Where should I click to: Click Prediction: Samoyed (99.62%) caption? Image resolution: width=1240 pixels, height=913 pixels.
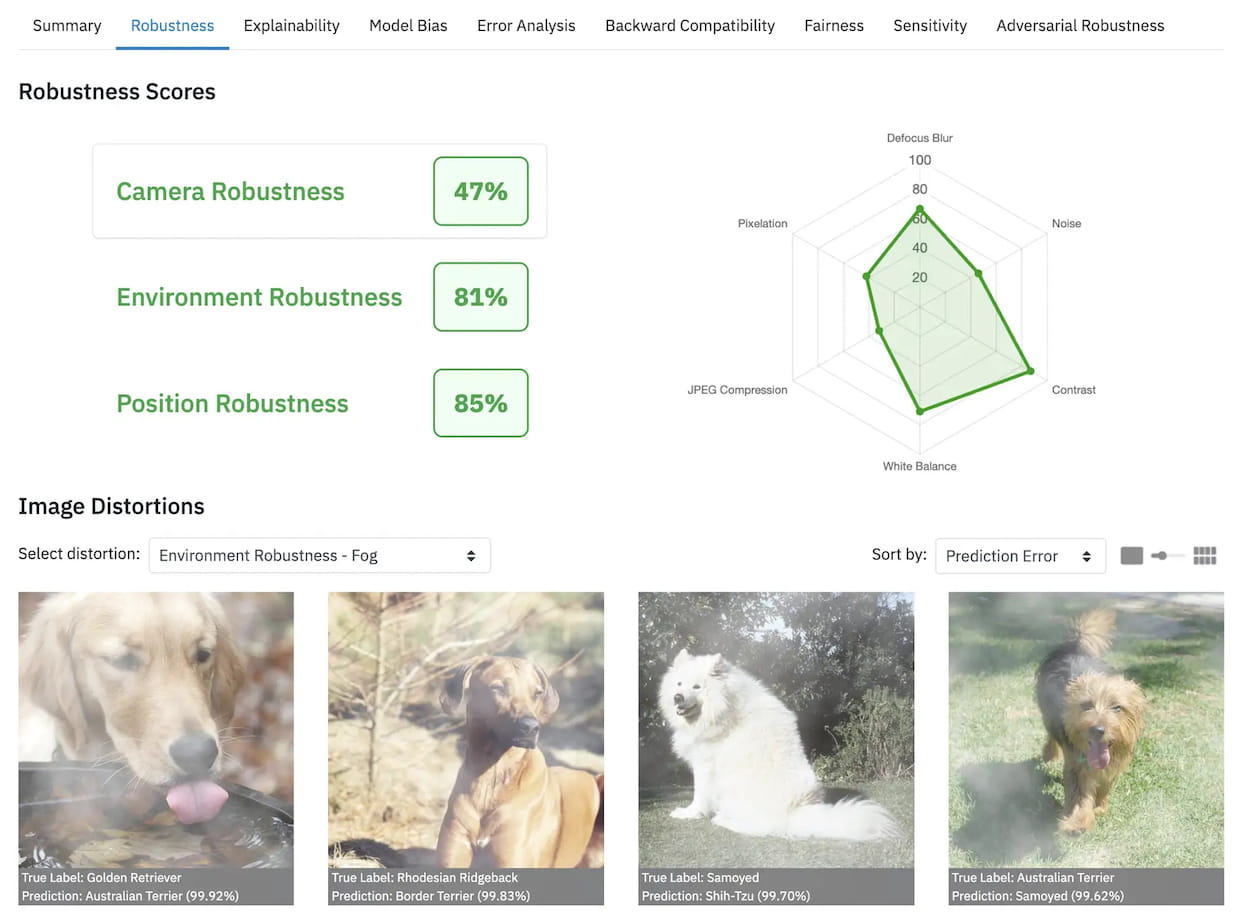[1037, 896]
